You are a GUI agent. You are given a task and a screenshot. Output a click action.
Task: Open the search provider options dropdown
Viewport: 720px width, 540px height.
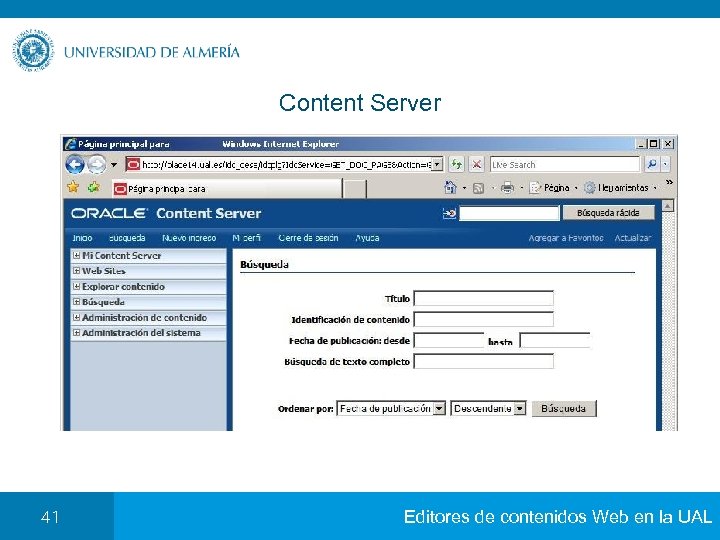[x=665, y=164]
